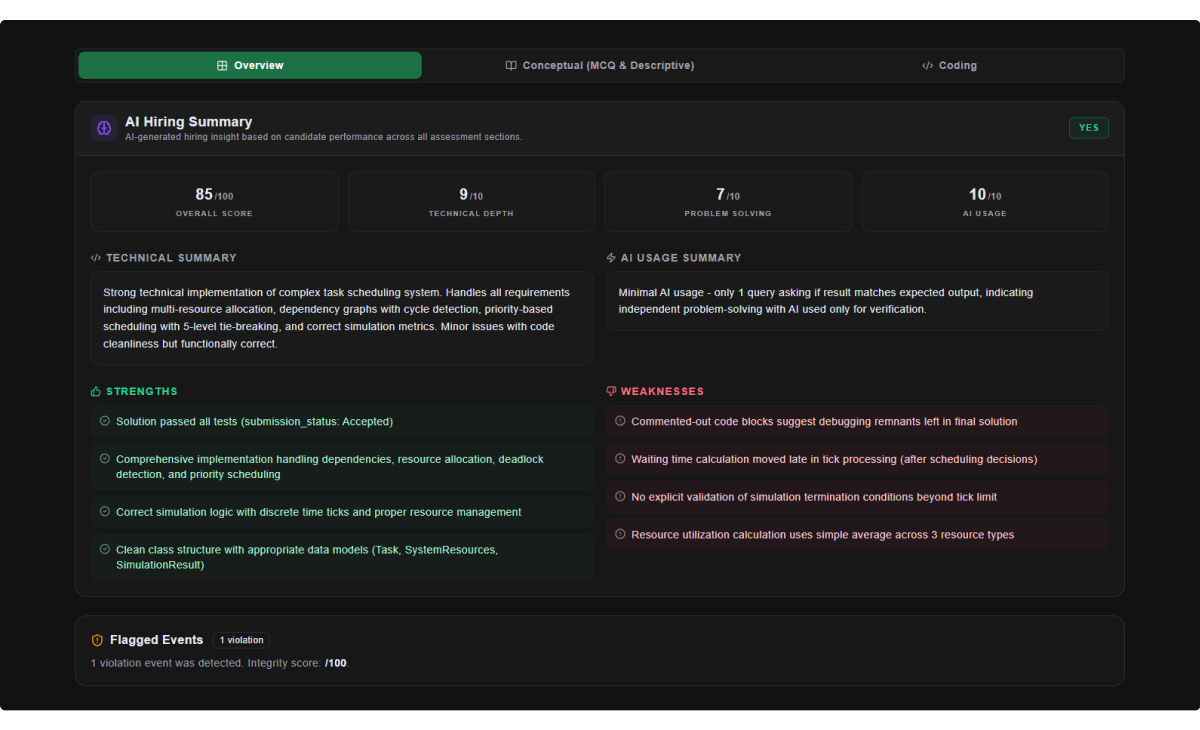Click the thumbs-up icon beside Strengths
Image resolution: width=1200 pixels, height=730 pixels.
96,392
